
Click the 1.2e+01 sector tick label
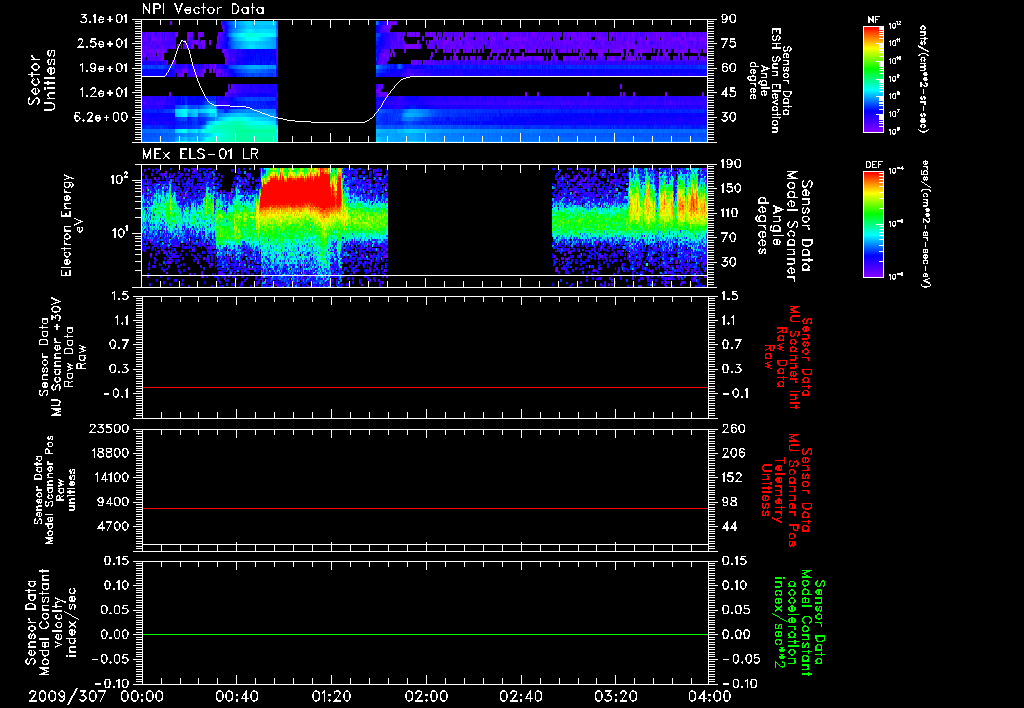click(x=104, y=93)
